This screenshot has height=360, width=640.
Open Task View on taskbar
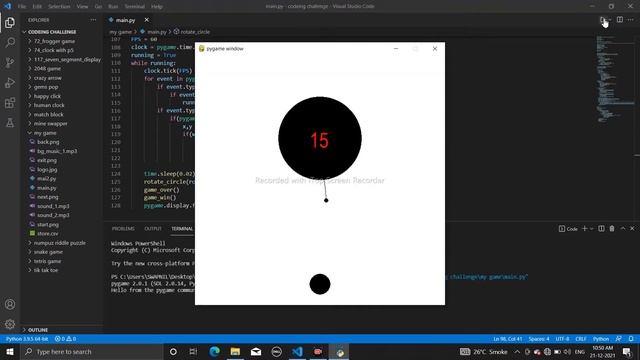[x=193, y=351]
